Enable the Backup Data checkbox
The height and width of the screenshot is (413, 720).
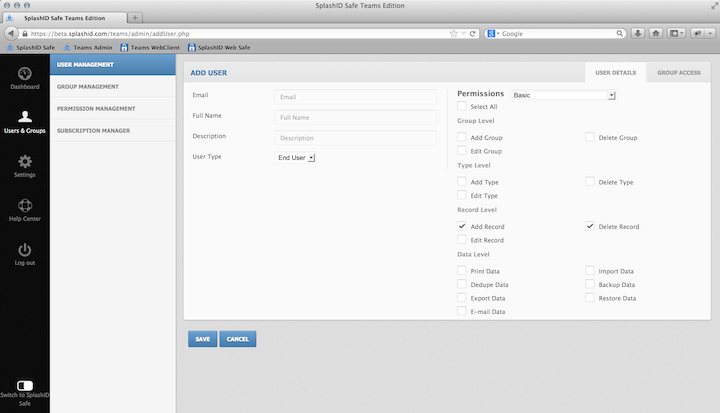coord(590,284)
